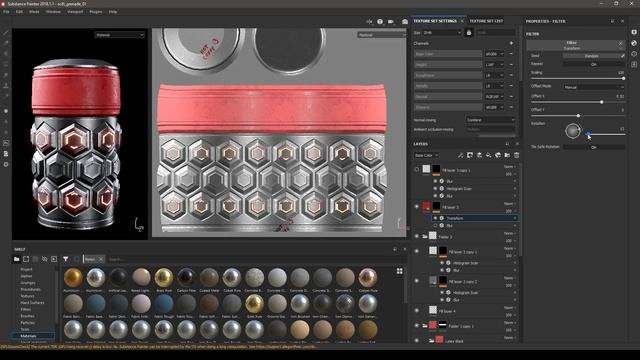Click the Shelf filter funnel icon

[66, 259]
